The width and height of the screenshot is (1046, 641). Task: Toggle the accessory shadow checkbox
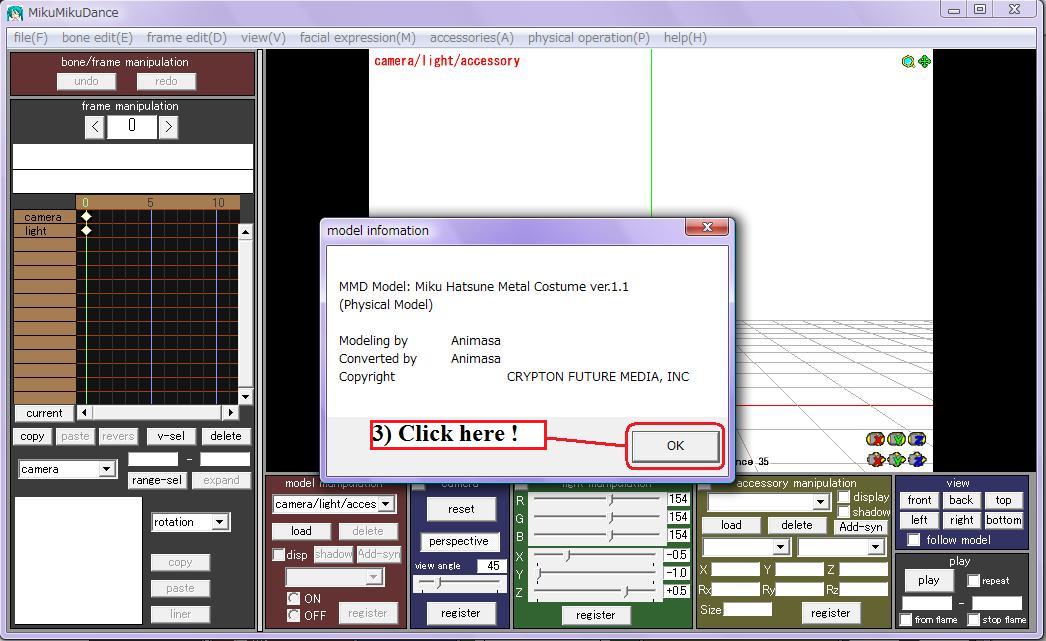844,512
